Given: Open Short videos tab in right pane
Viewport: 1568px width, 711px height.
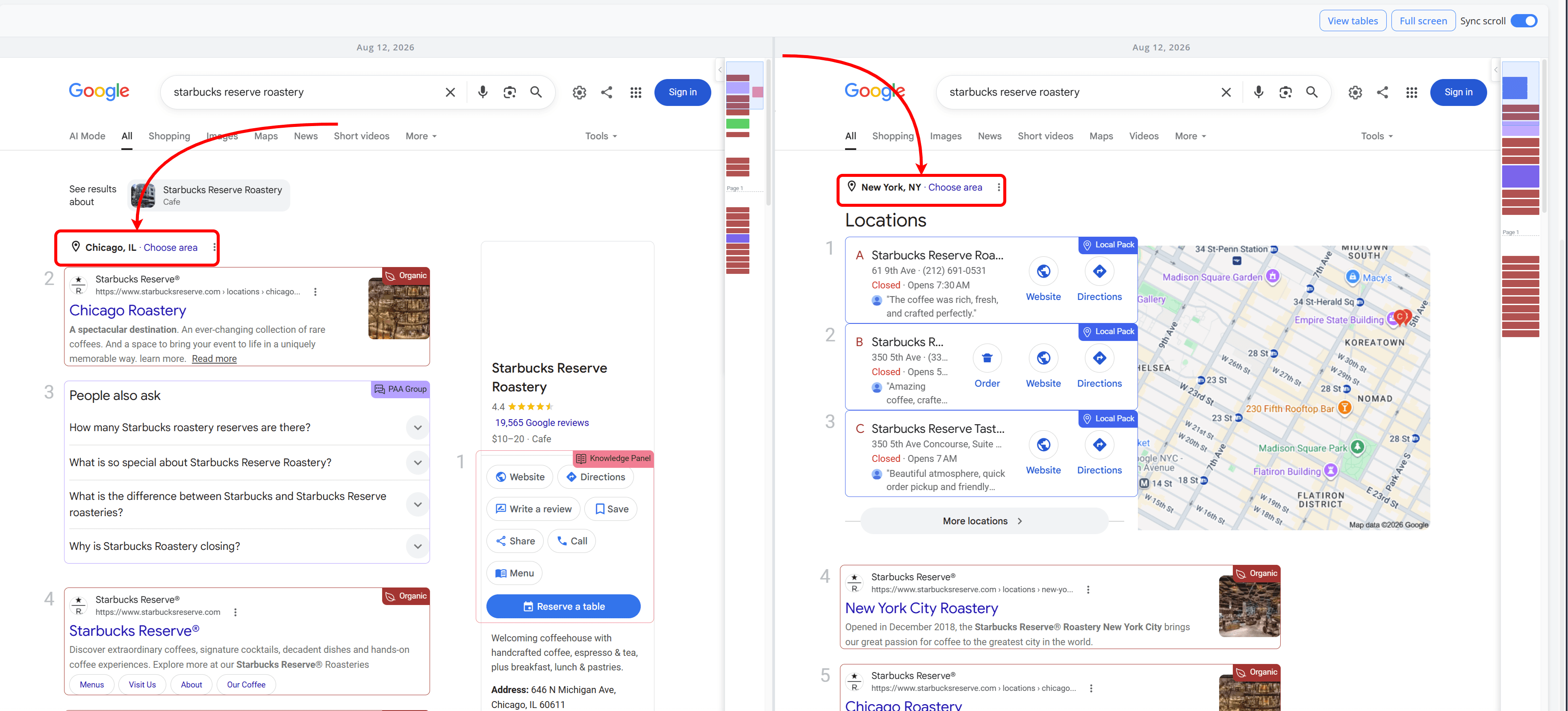Looking at the screenshot, I should tap(1045, 136).
